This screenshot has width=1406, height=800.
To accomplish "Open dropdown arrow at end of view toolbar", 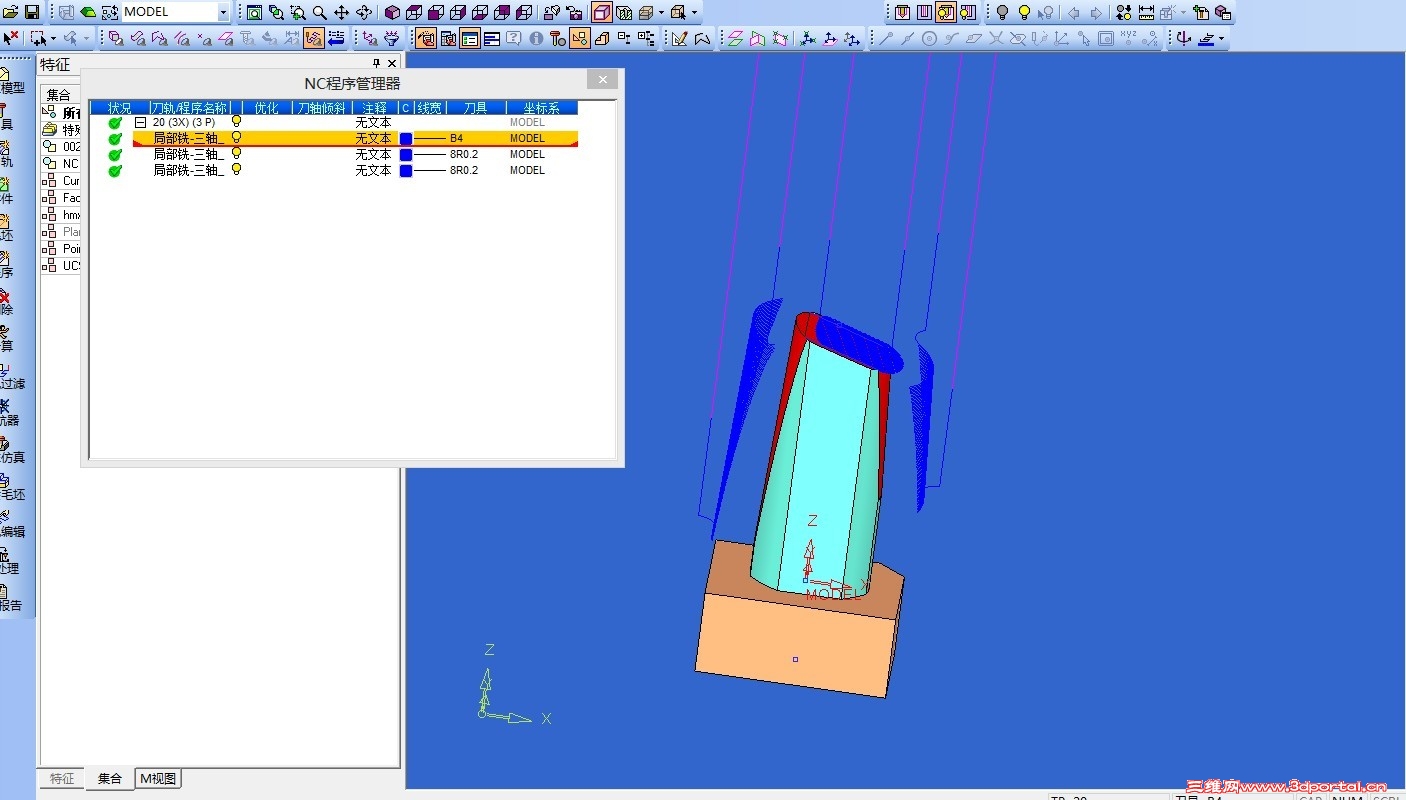I will tap(694, 12).
